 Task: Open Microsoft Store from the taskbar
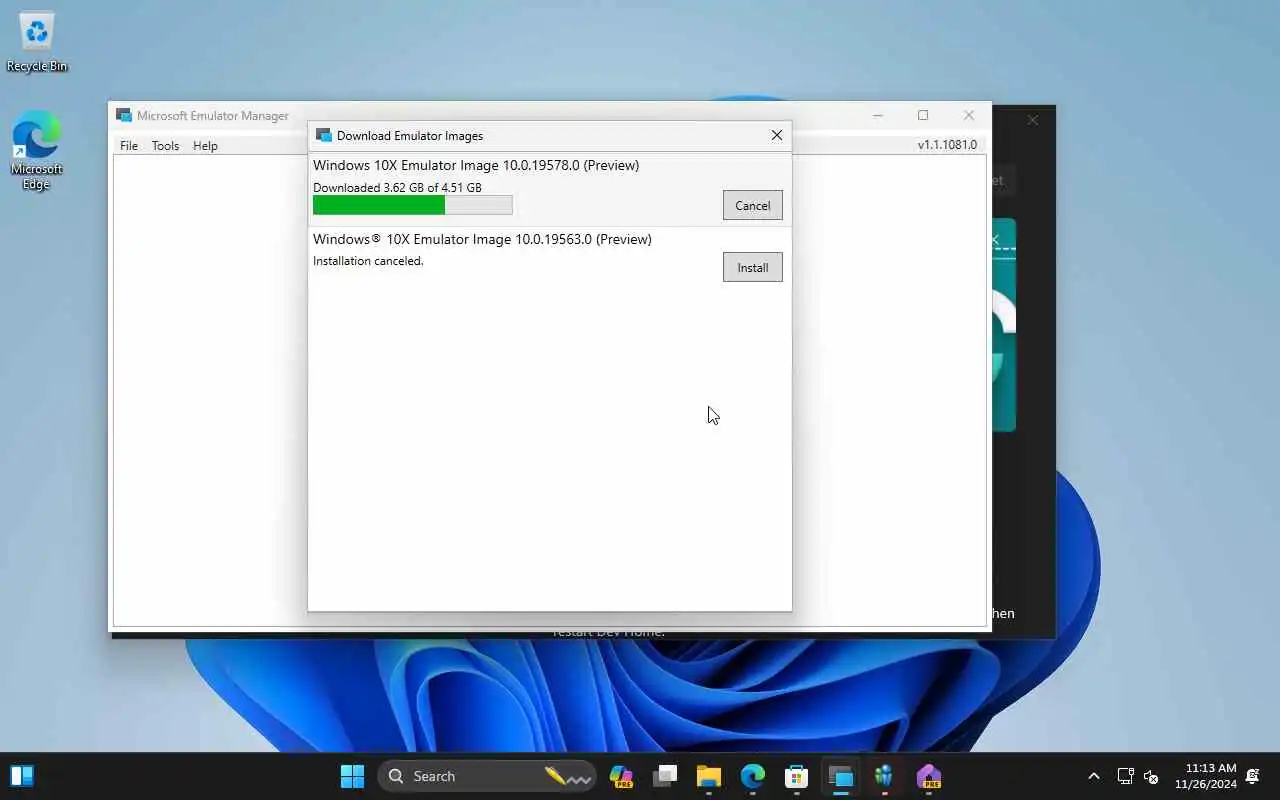coord(797,776)
